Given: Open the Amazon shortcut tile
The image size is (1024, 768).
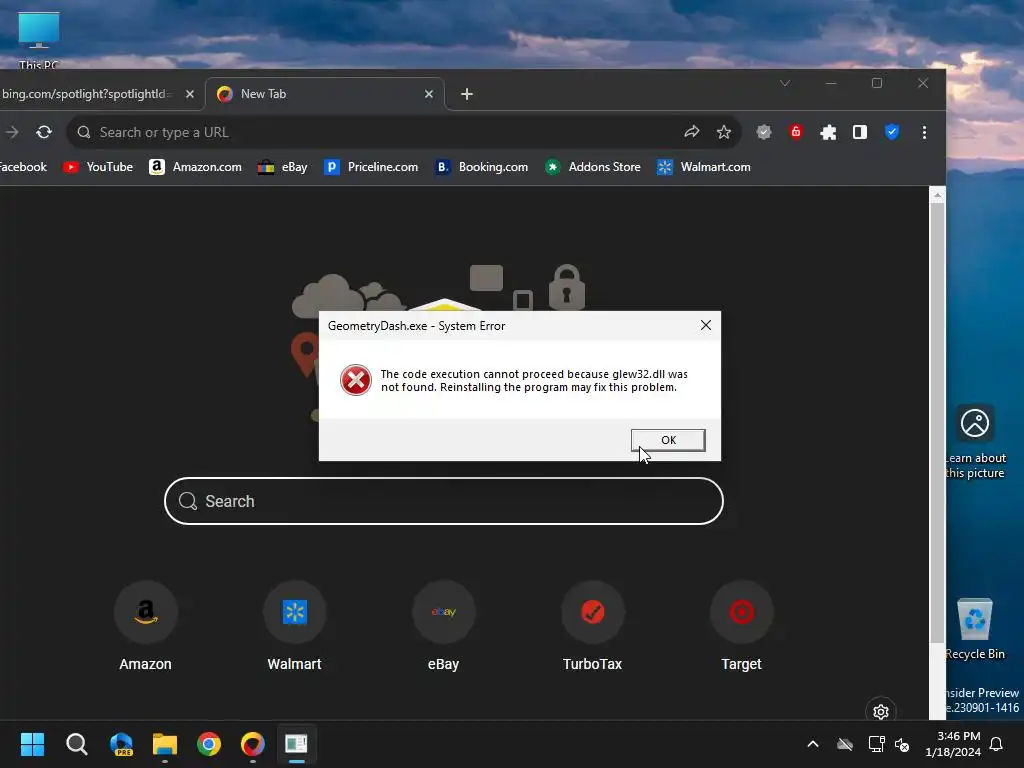Looking at the screenshot, I should pyautogui.click(x=145, y=626).
